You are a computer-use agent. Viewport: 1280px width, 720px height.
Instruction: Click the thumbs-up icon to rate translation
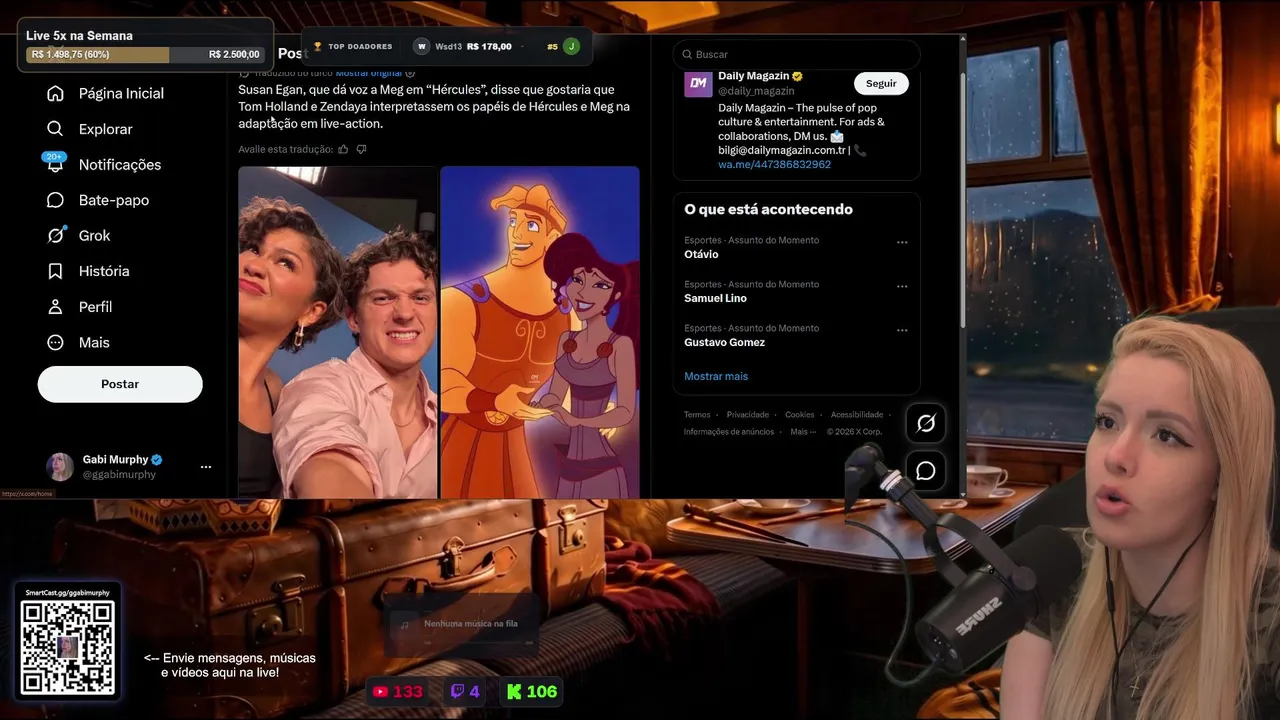(343, 149)
